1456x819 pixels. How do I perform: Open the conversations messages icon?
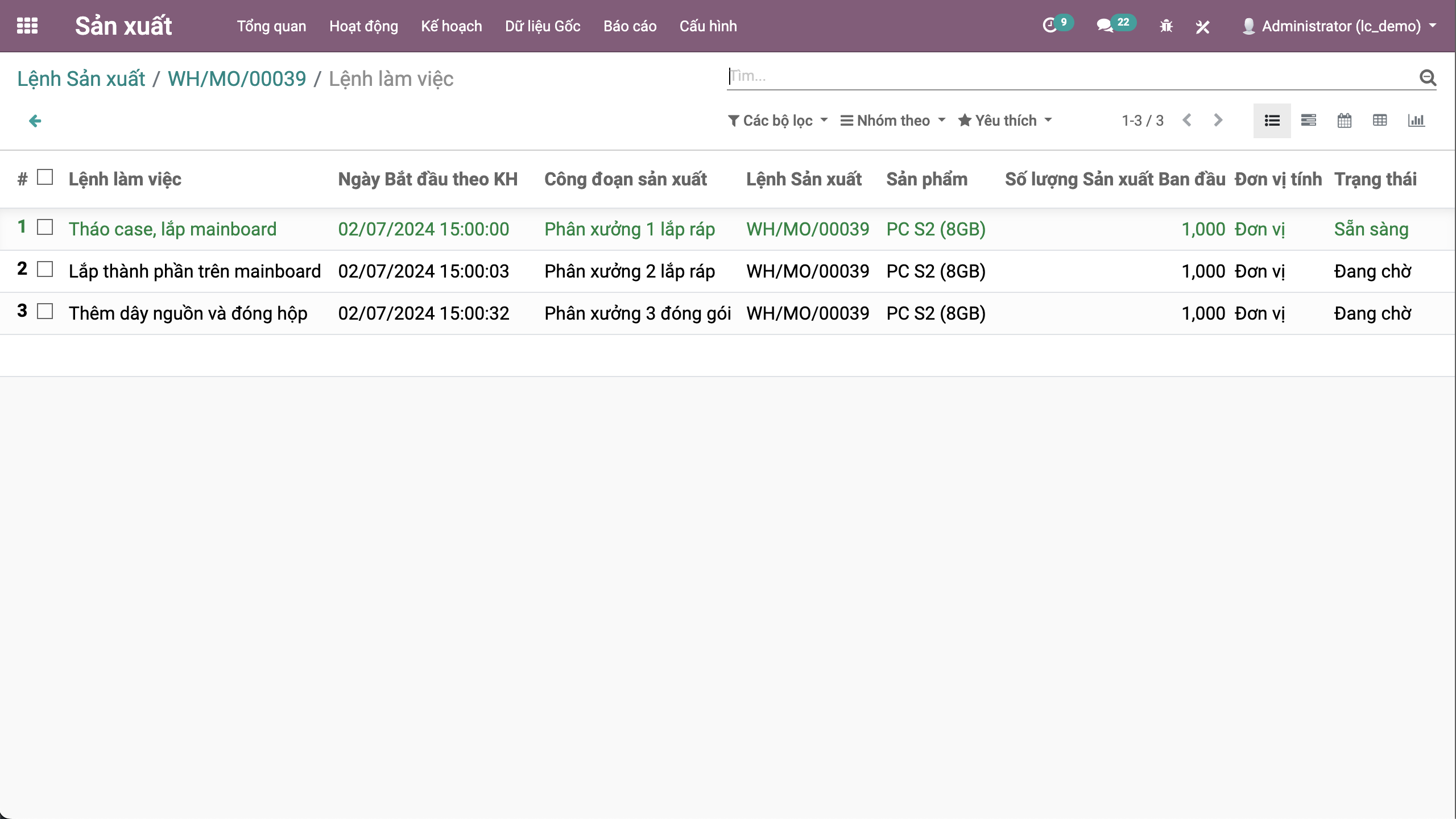(x=1105, y=26)
